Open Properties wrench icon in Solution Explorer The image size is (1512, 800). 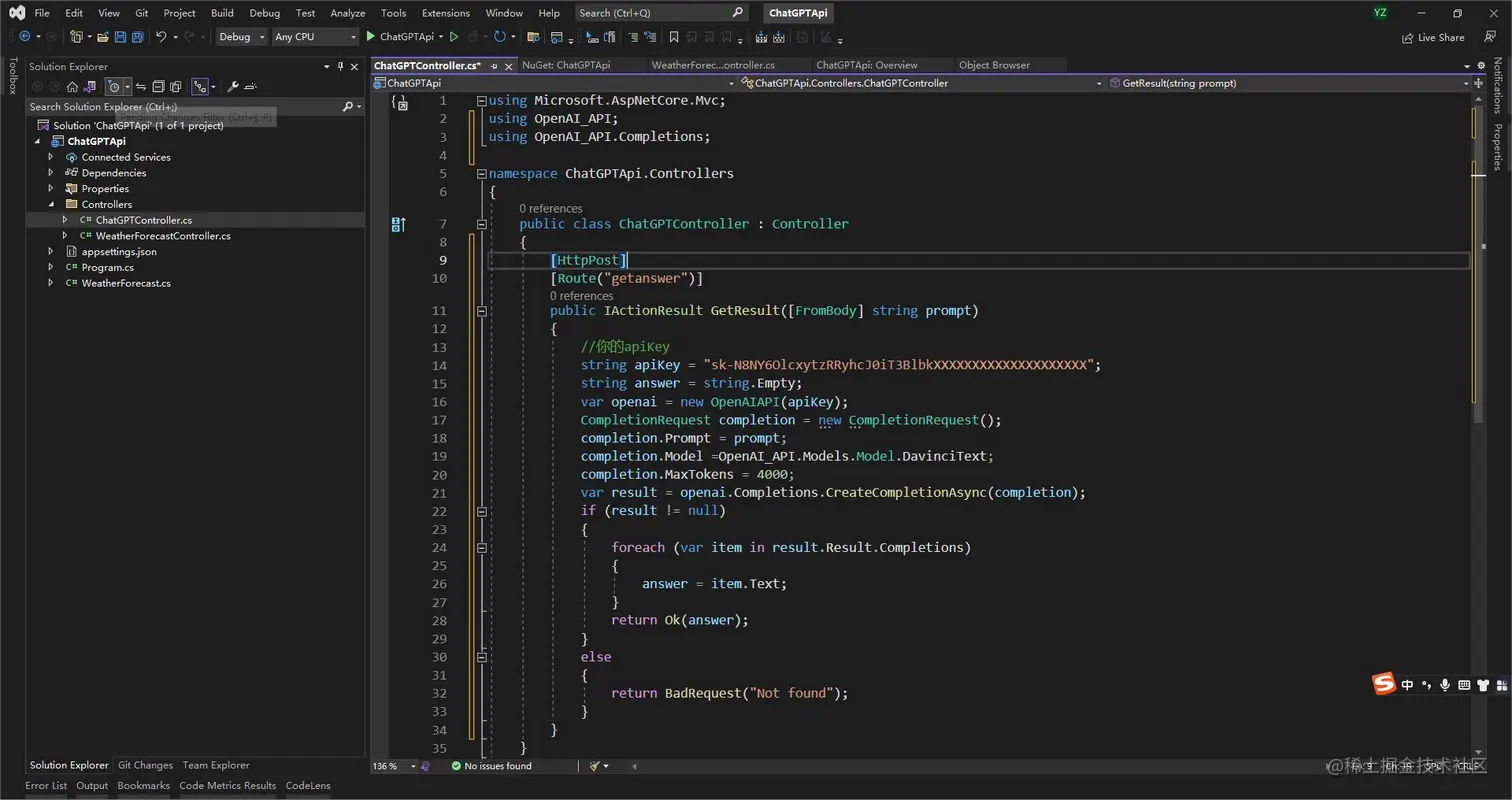coord(233,87)
